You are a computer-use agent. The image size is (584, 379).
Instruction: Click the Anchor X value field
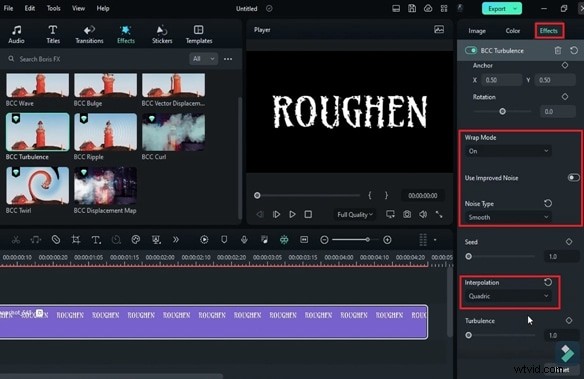coord(501,80)
